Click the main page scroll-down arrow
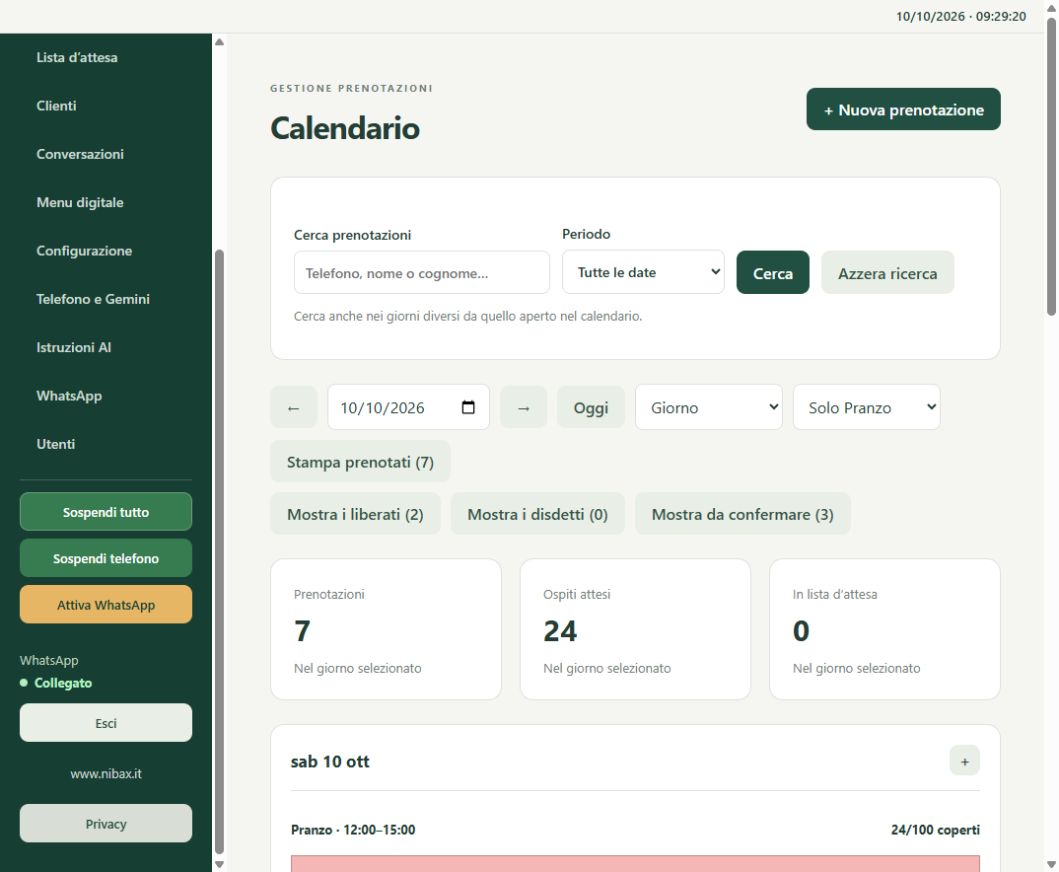1059x872 pixels. 1051,865
